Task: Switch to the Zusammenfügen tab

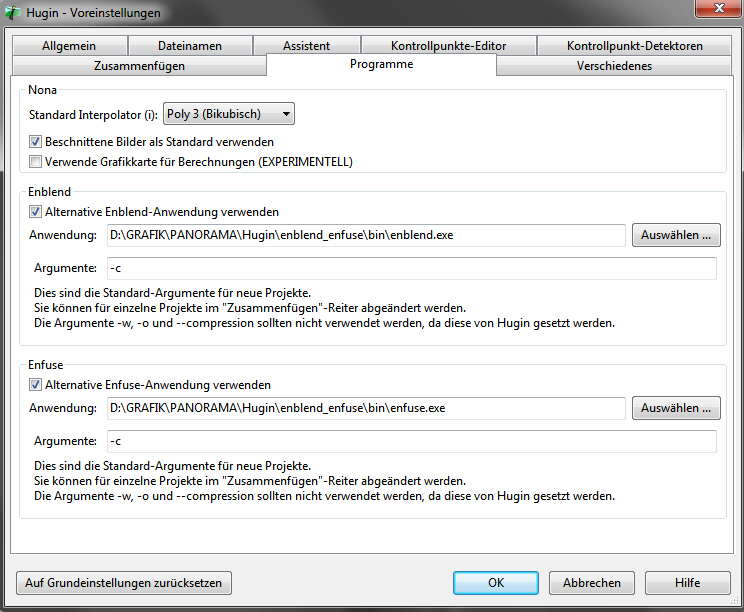Action: click(138, 66)
